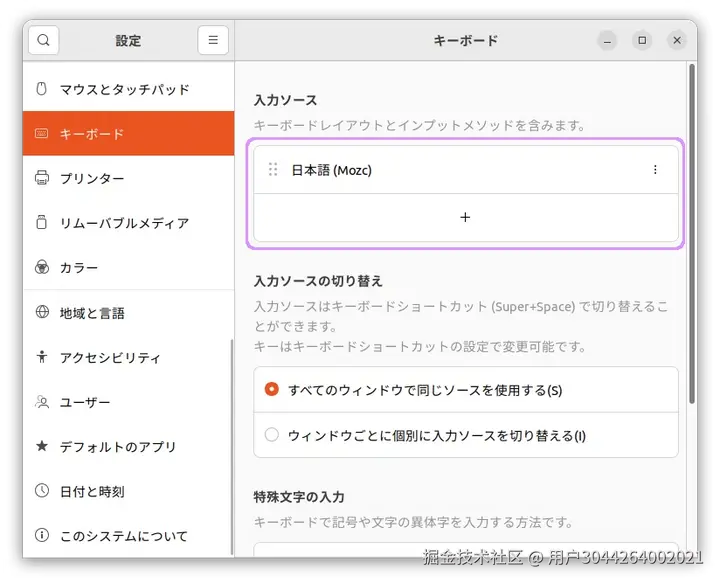720x583 pixels.
Task: Select ウィンドウごとに個別に入力ソースを切り替える radio
Action: (271, 434)
